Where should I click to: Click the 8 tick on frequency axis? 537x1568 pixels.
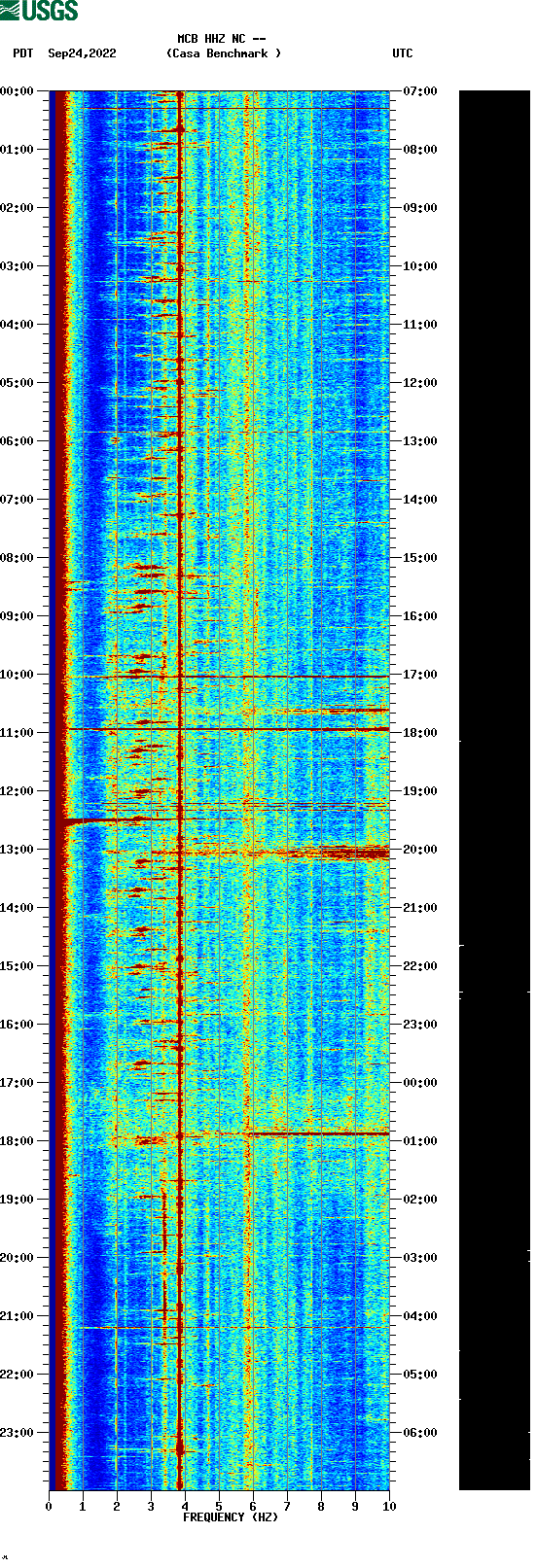tap(321, 1507)
